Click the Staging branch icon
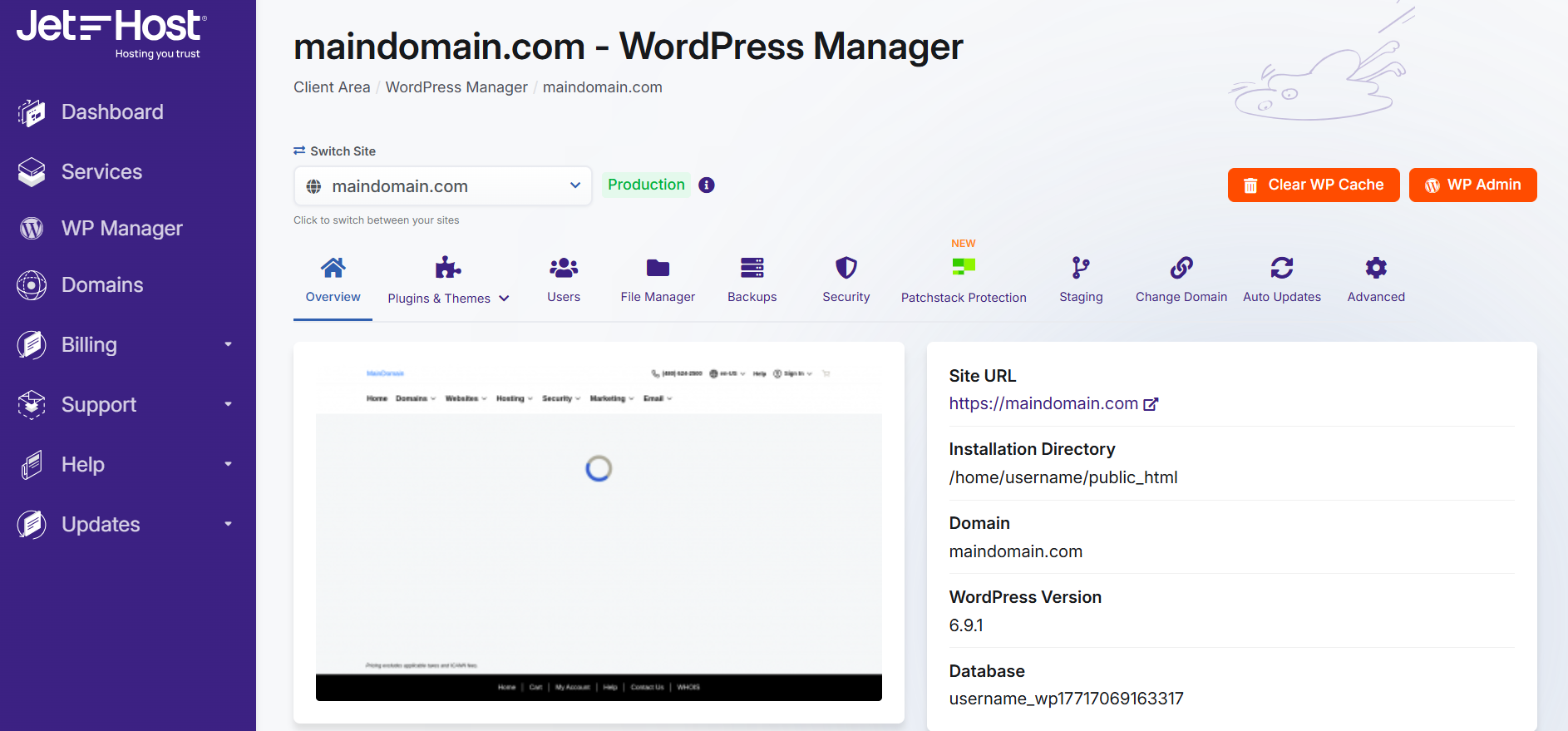The width and height of the screenshot is (1568, 731). click(1081, 268)
